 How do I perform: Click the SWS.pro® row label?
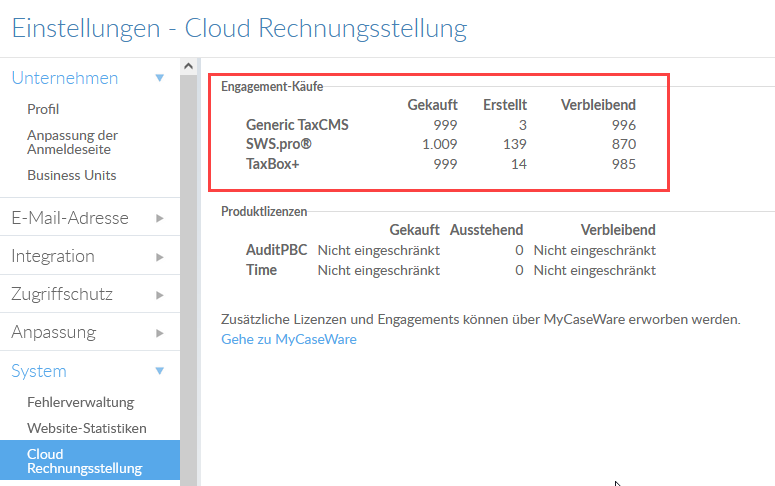(x=279, y=144)
